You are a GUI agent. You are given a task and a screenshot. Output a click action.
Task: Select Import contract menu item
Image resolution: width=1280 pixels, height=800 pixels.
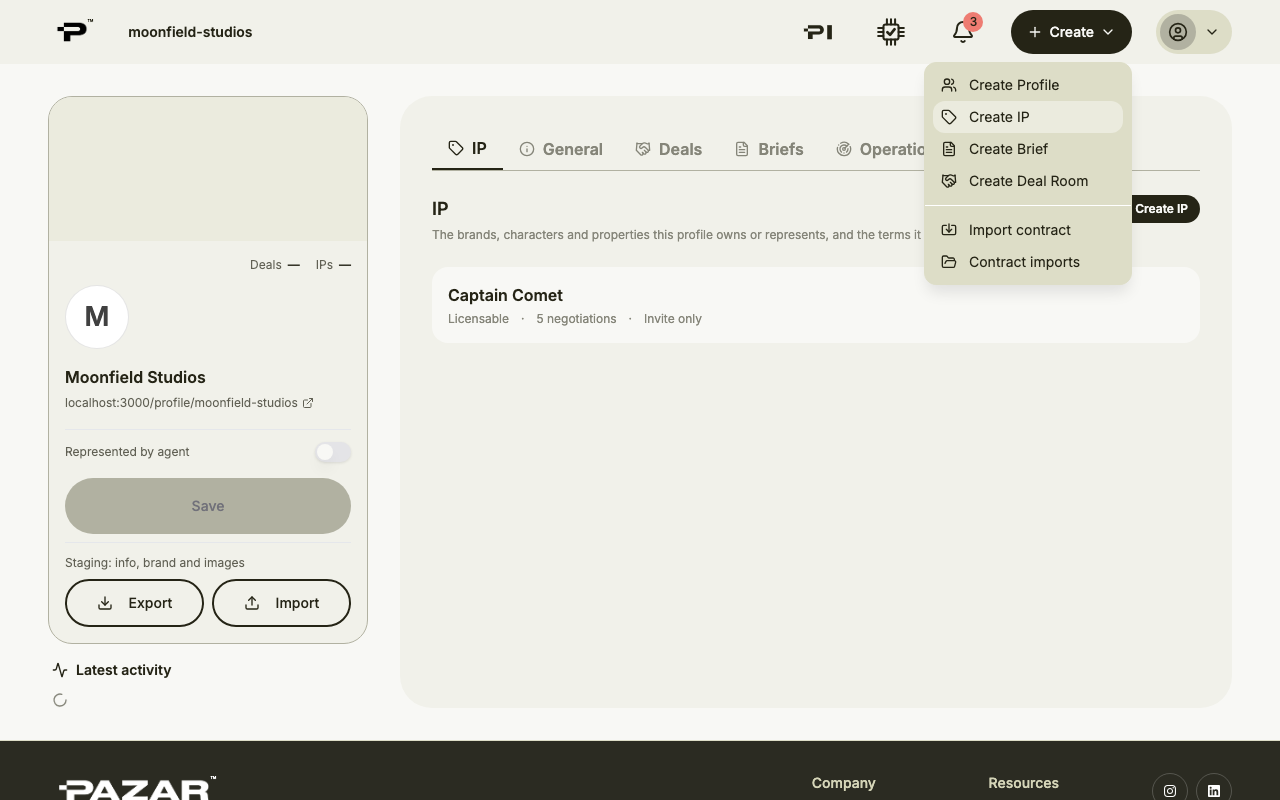(1028, 230)
